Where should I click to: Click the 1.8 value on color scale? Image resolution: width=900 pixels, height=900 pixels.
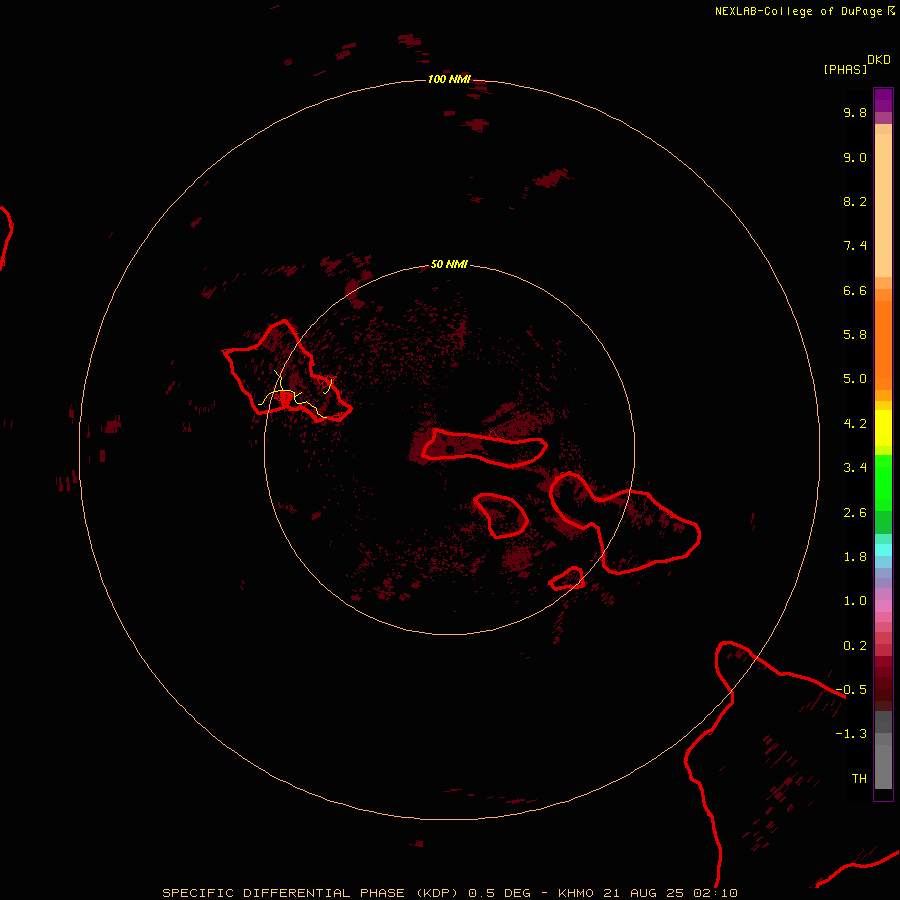[x=855, y=557]
